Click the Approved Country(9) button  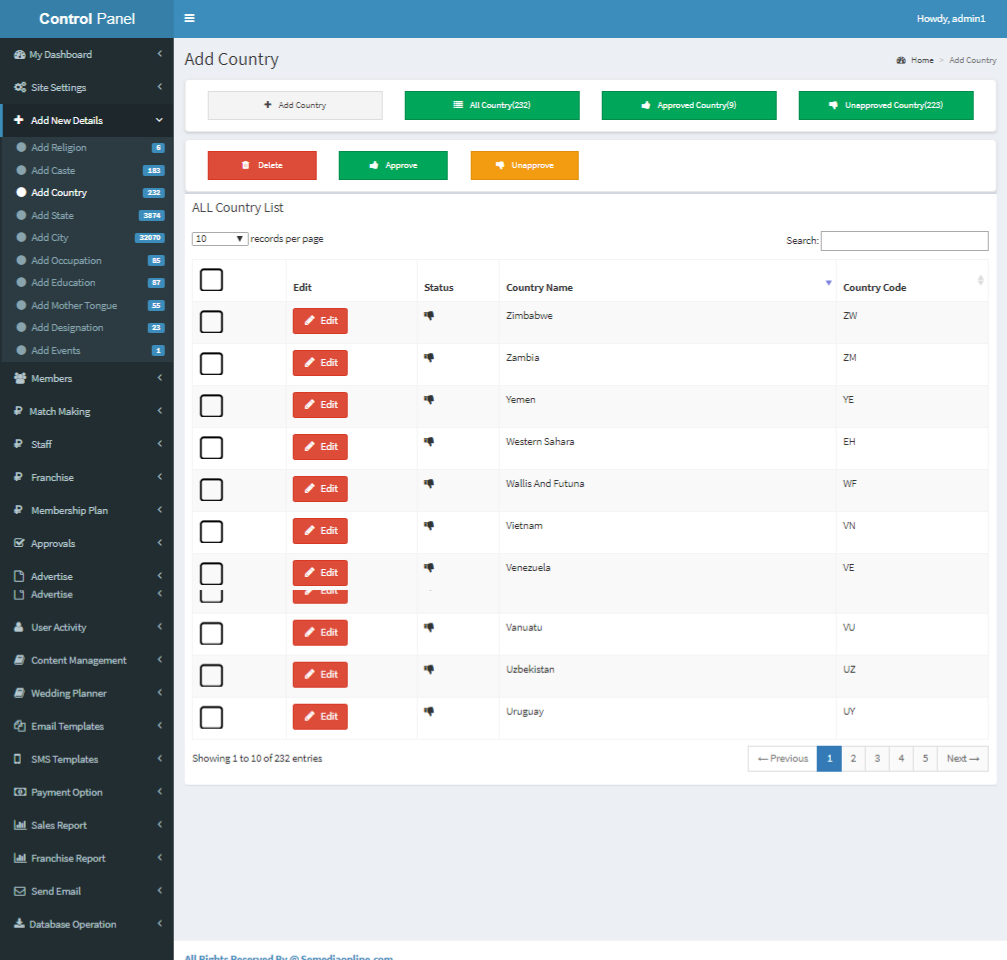pos(689,105)
